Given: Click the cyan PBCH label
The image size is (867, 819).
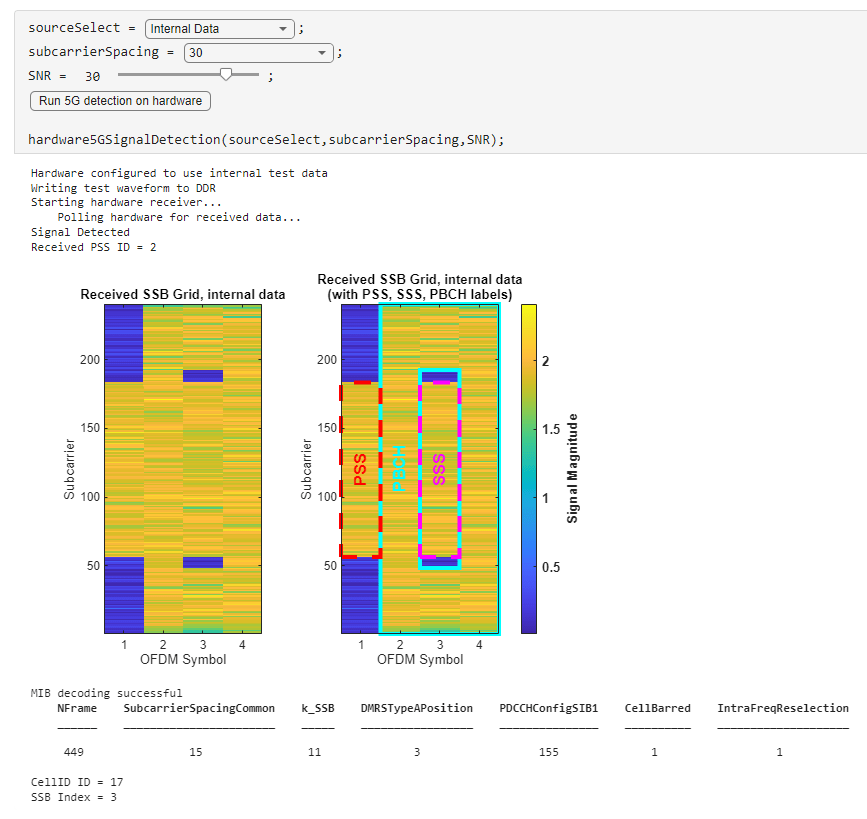Looking at the screenshot, I should pos(399,468).
